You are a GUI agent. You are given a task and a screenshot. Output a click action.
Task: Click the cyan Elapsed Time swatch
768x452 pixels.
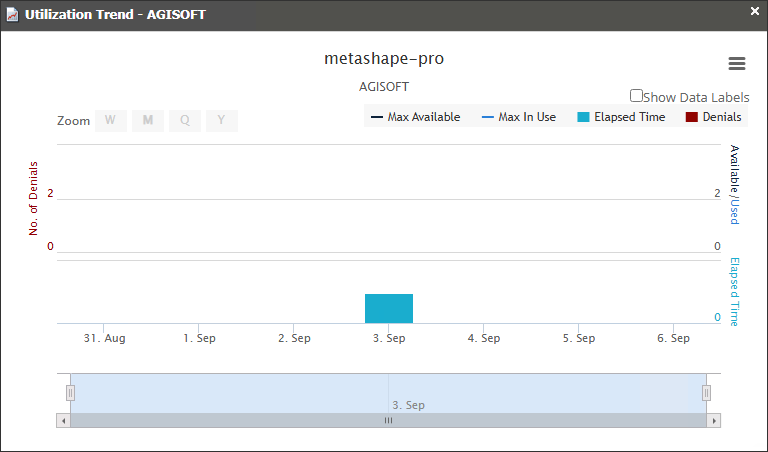583,117
